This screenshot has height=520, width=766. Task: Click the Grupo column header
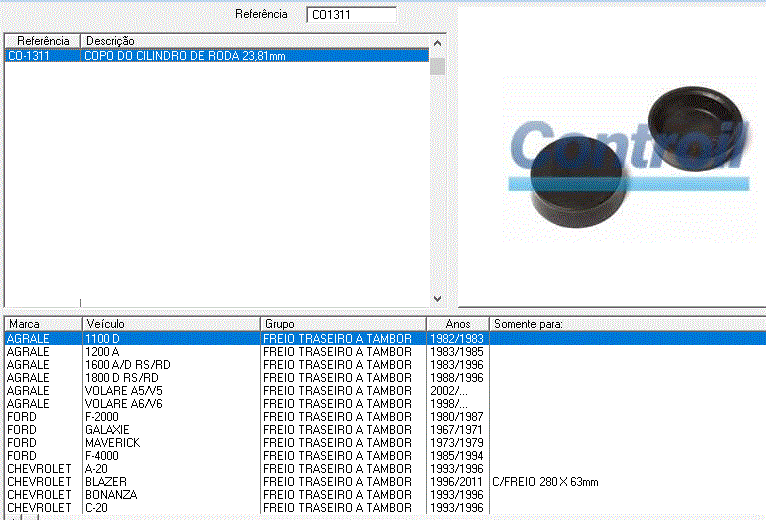(x=342, y=324)
